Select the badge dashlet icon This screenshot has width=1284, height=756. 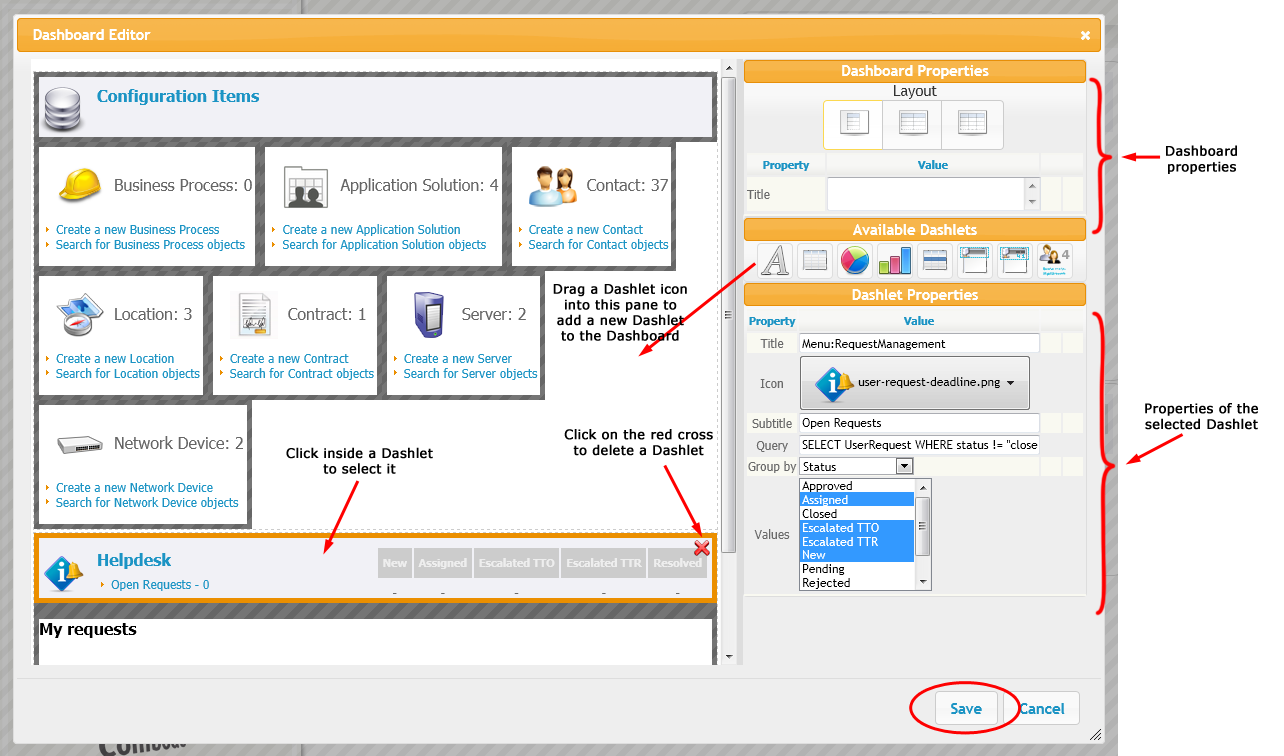1053,260
